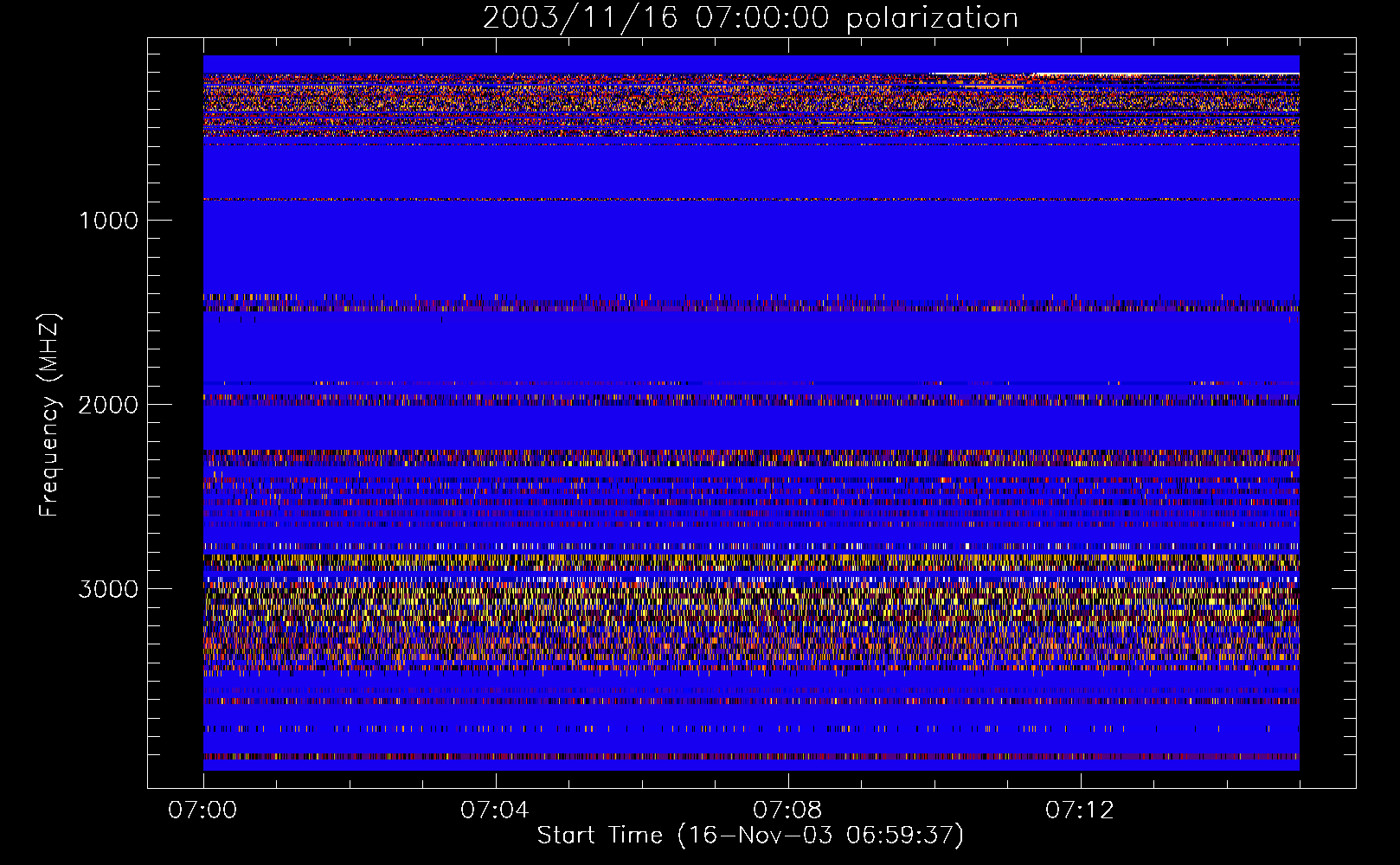Click the 07:00 time axis label

(x=203, y=811)
